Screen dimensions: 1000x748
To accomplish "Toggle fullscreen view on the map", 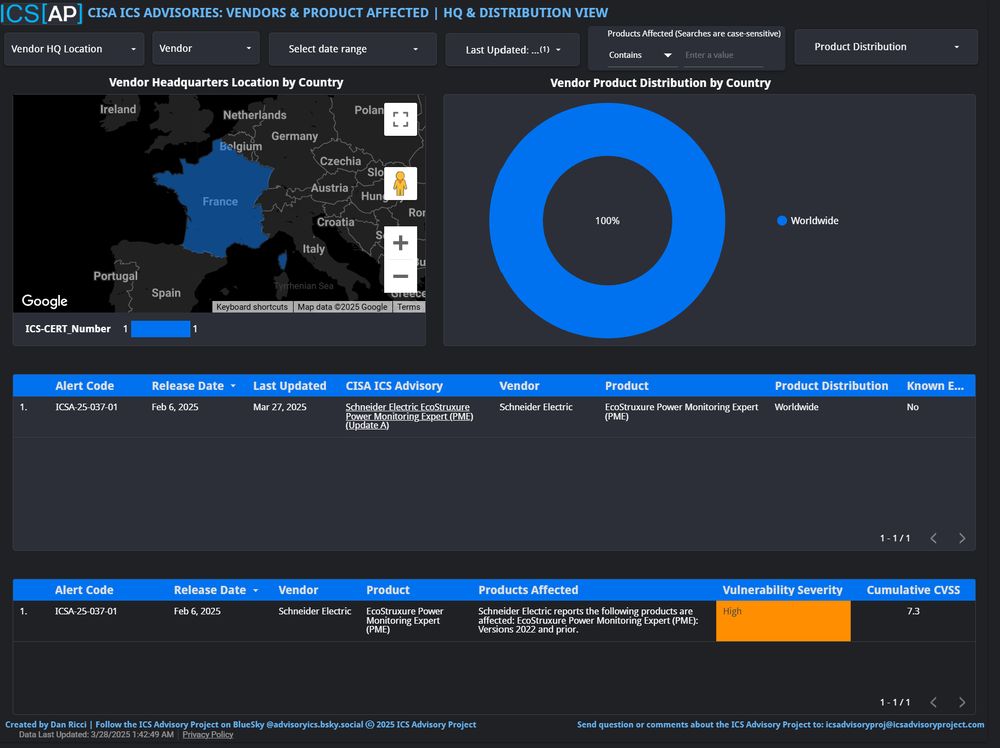I will [401, 119].
